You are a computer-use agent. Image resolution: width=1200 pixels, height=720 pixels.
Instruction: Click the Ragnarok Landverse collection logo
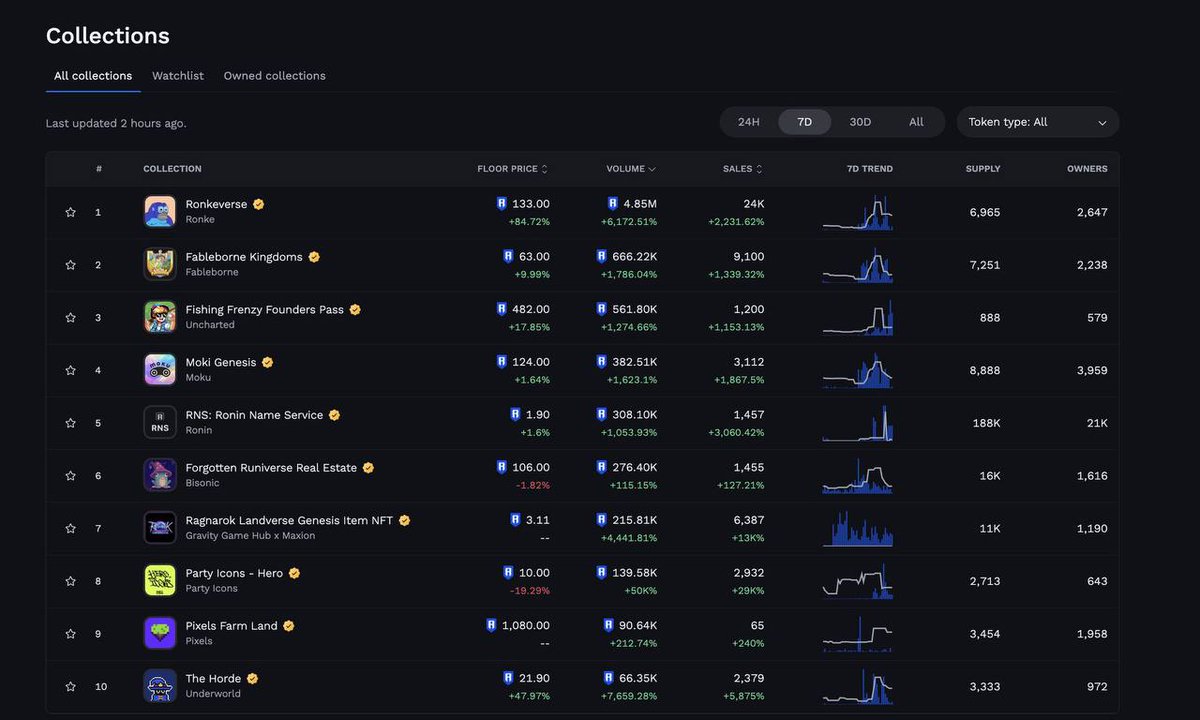(x=160, y=528)
